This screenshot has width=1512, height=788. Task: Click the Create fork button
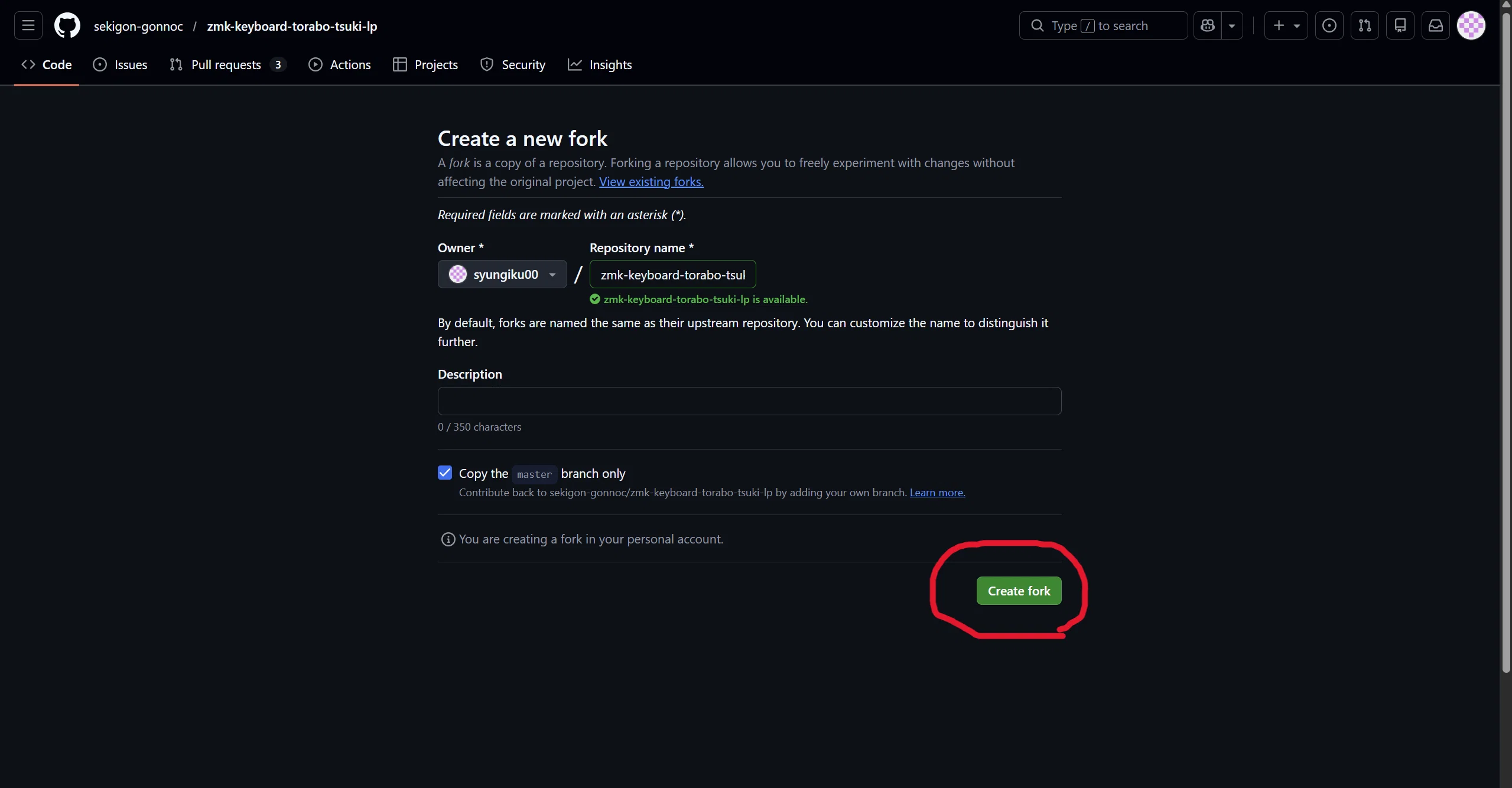pos(1019,591)
